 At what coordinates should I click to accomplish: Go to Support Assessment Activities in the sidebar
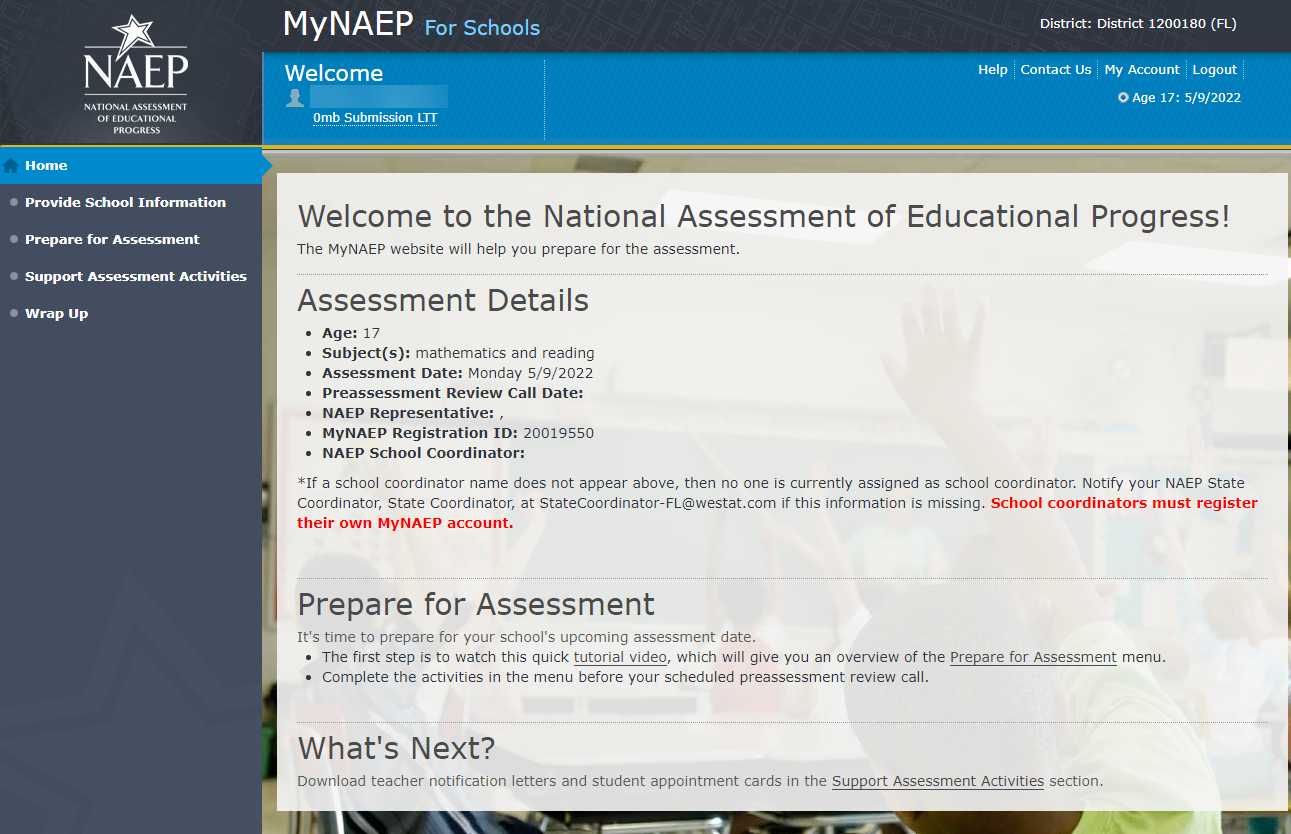point(136,277)
